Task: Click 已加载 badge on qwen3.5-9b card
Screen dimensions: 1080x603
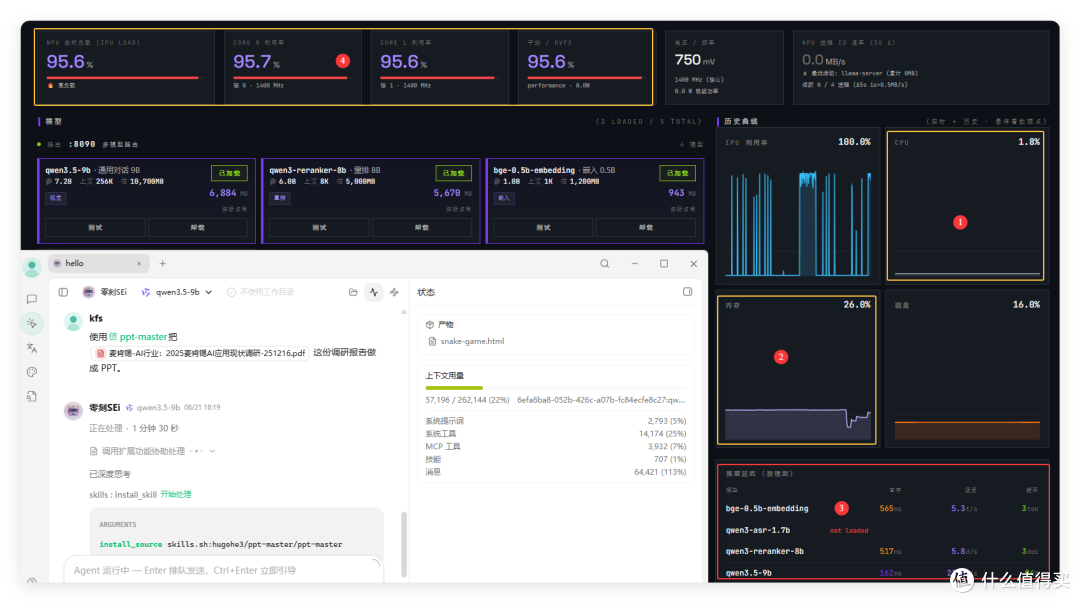Action: [229, 173]
